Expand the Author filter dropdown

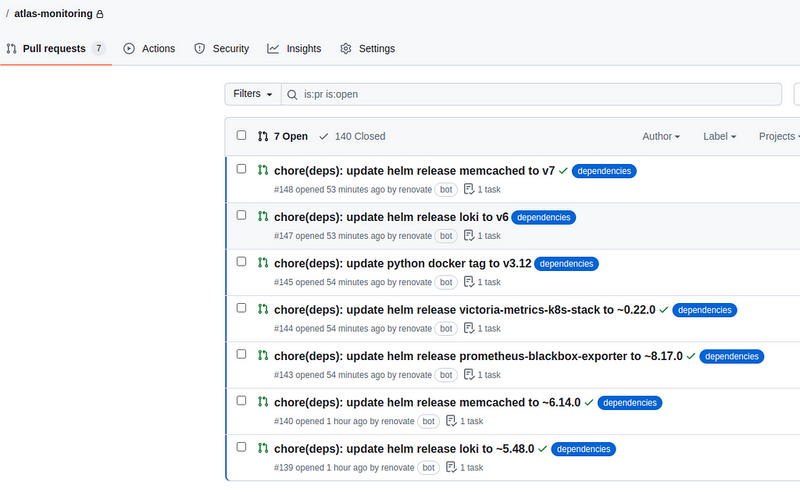(x=661, y=136)
